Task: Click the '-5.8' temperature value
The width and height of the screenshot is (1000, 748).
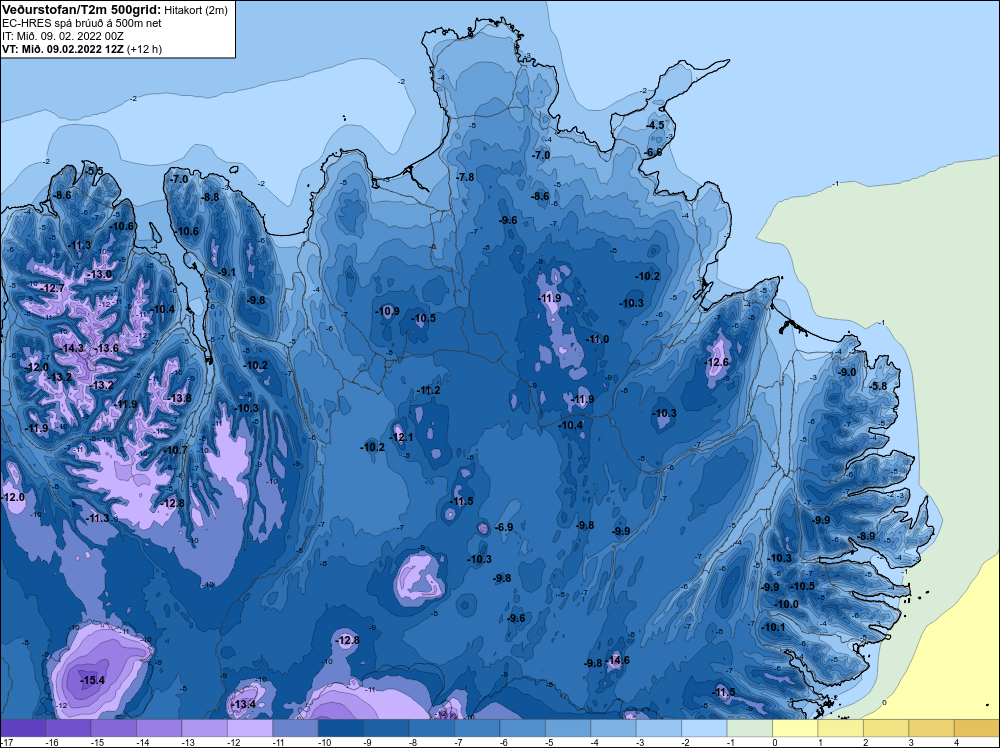Action: point(879,386)
